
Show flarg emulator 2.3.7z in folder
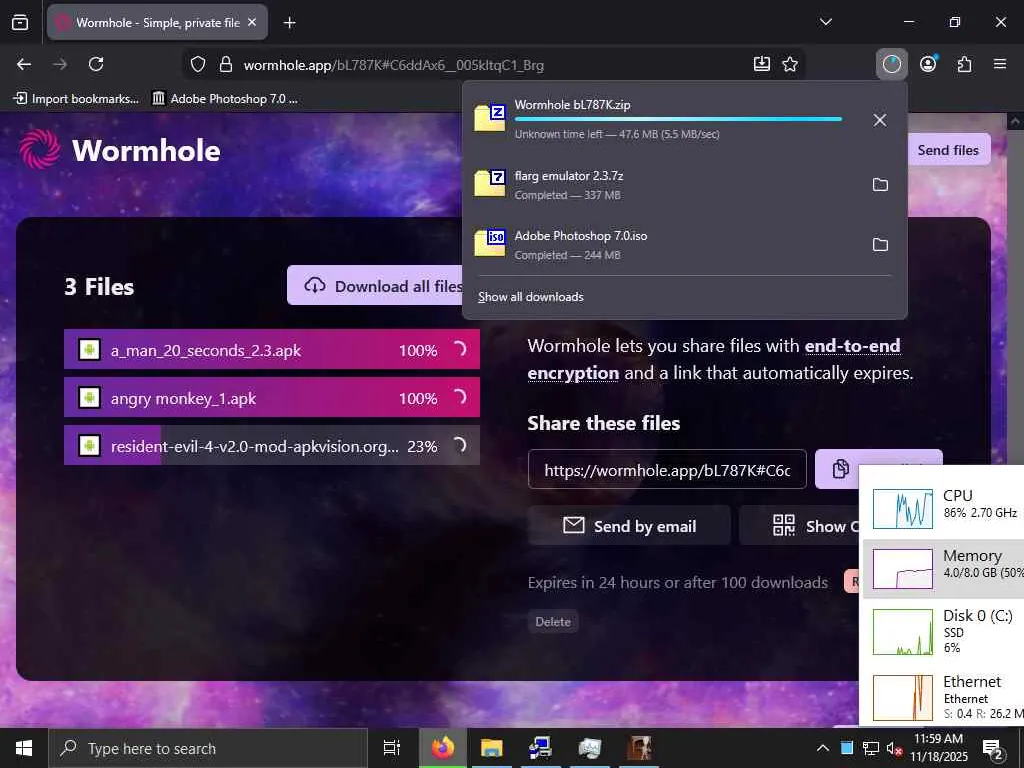click(880, 185)
